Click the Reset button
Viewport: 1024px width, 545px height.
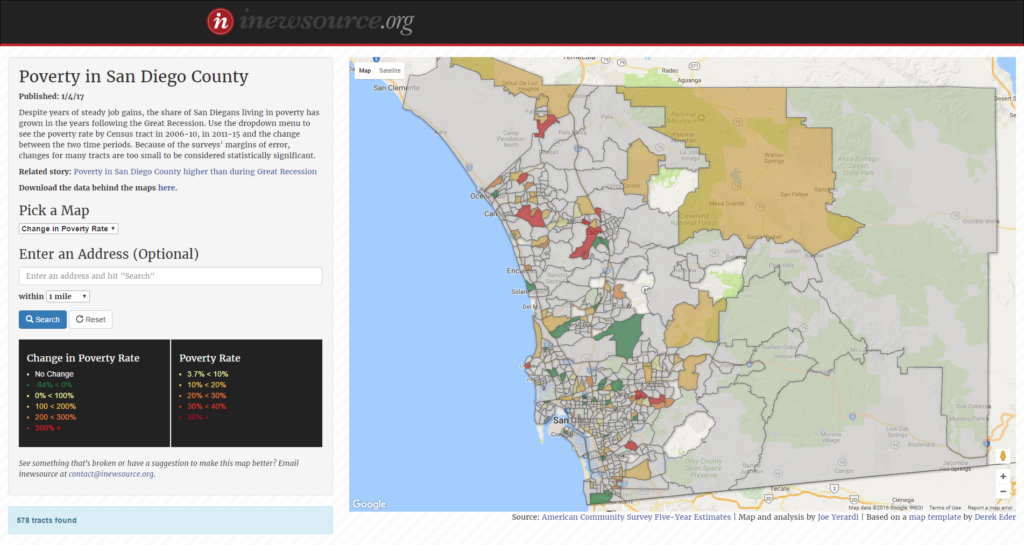pyautogui.click(x=91, y=319)
